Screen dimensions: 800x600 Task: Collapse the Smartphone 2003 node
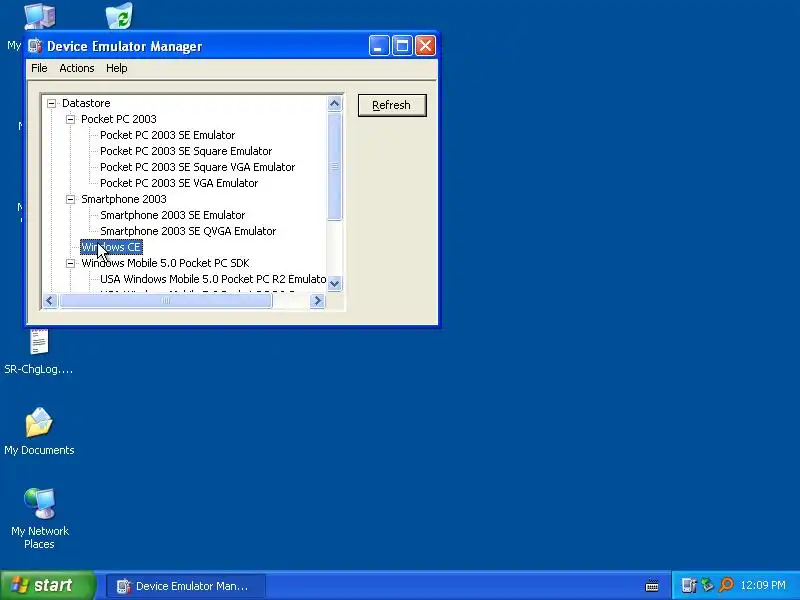pos(71,199)
